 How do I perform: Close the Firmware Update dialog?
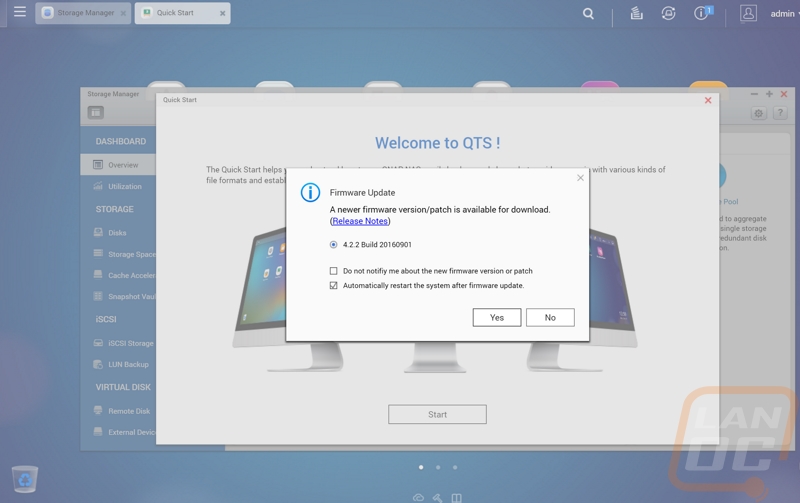[x=580, y=178]
